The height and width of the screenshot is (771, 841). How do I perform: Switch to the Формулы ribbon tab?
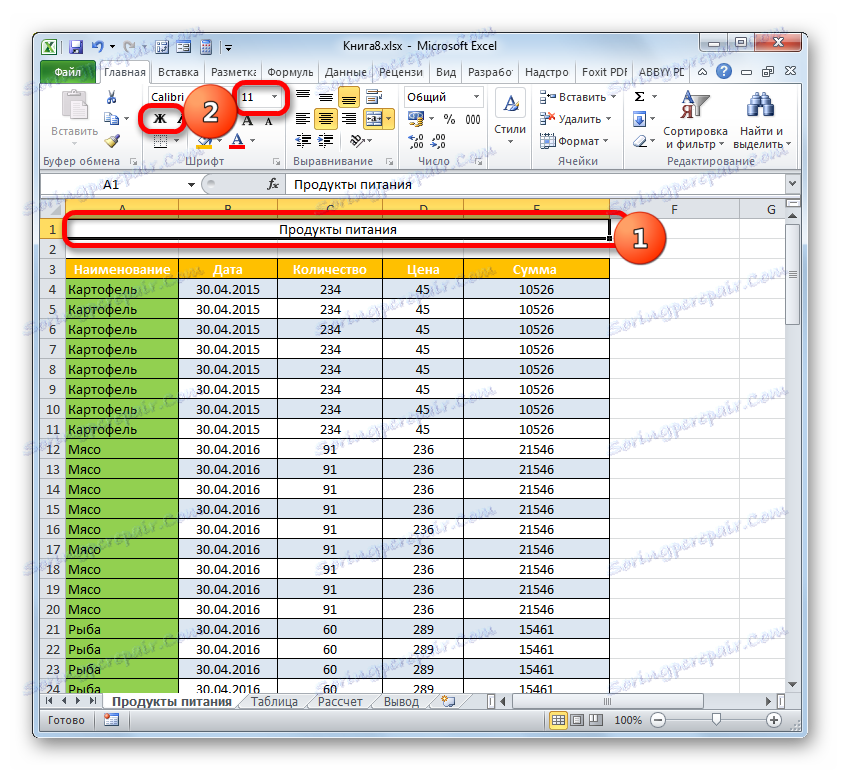290,72
